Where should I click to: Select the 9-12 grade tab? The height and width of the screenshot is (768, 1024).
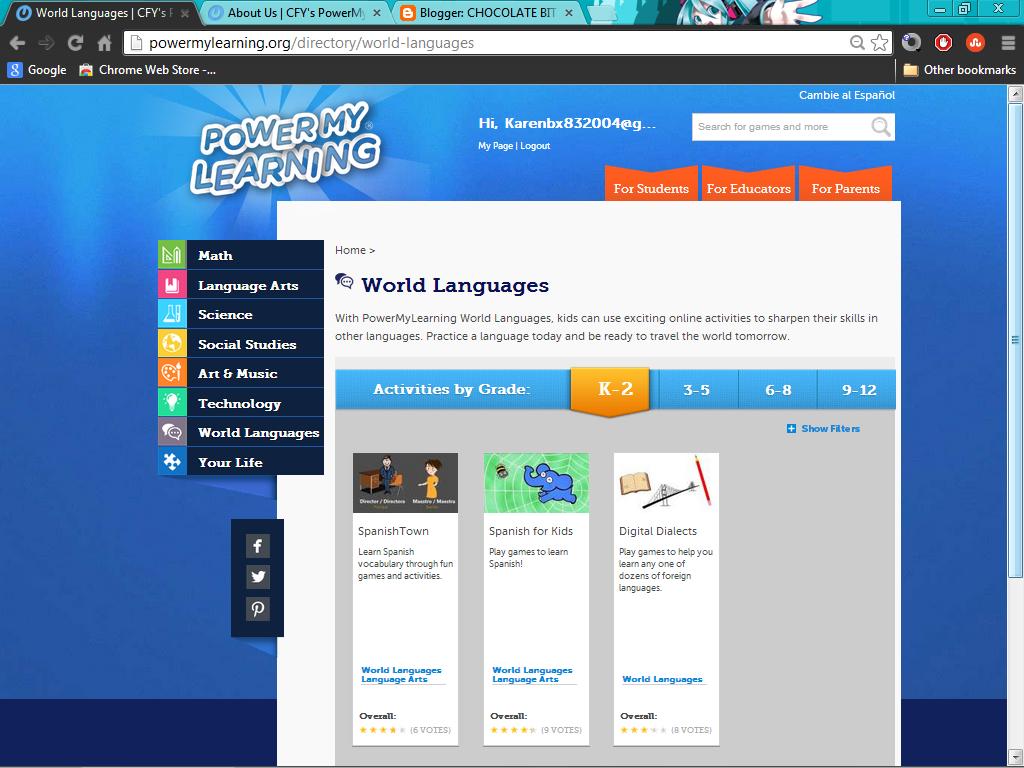click(x=857, y=390)
